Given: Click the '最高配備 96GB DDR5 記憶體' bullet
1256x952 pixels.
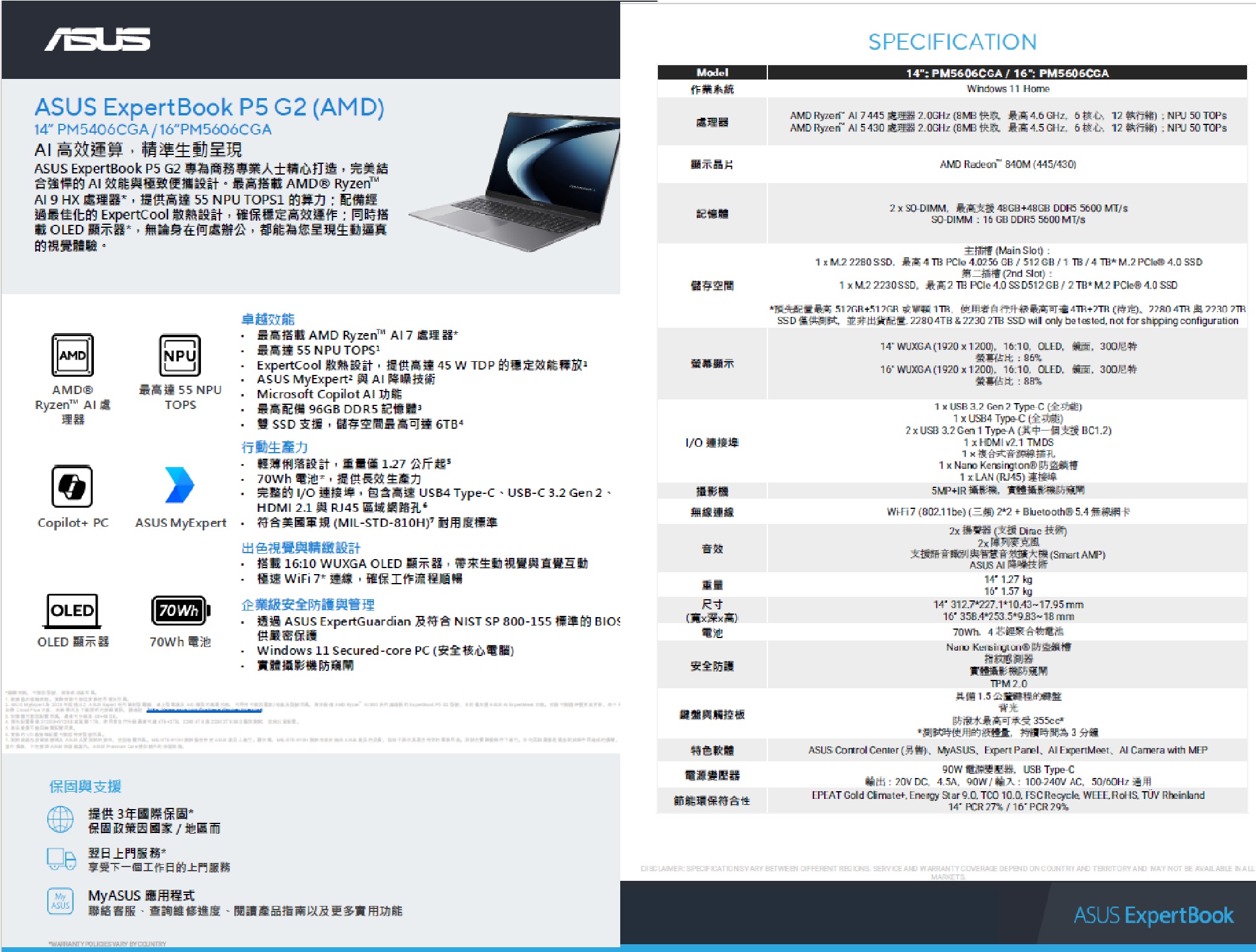Looking at the screenshot, I should 339,409.
